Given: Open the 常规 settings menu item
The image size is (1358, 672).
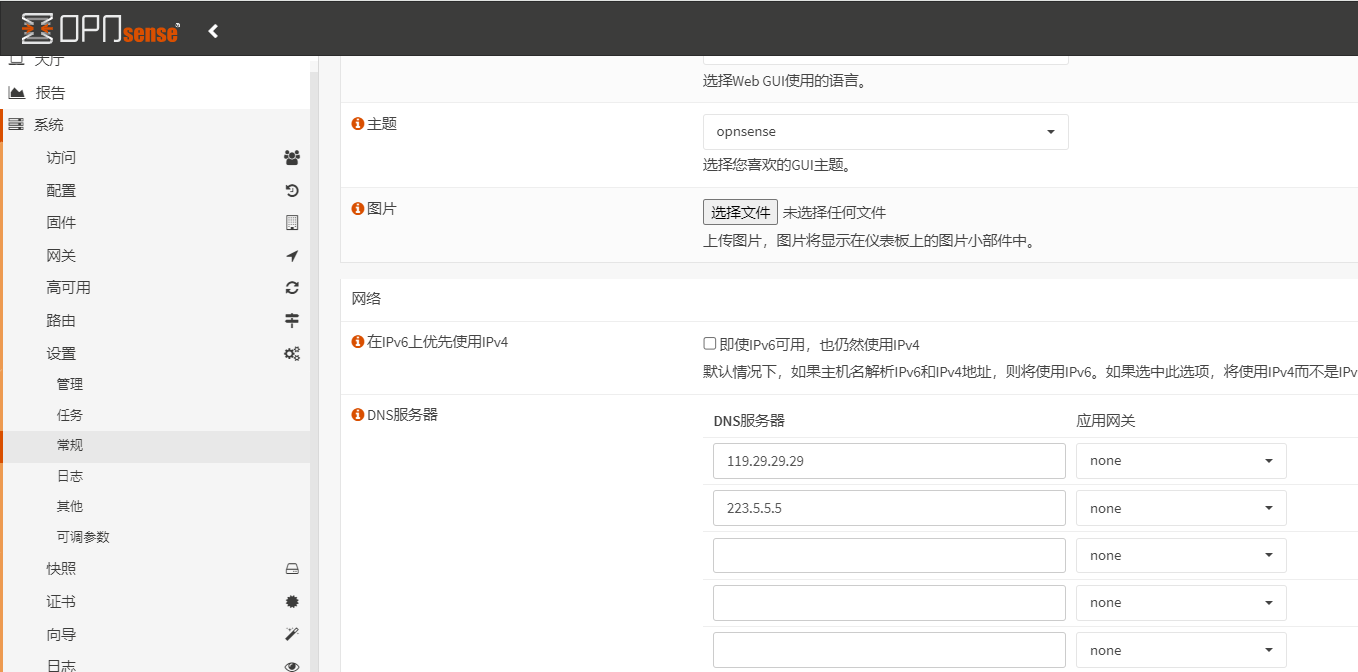Looking at the screenshot, I should point(70,445).
